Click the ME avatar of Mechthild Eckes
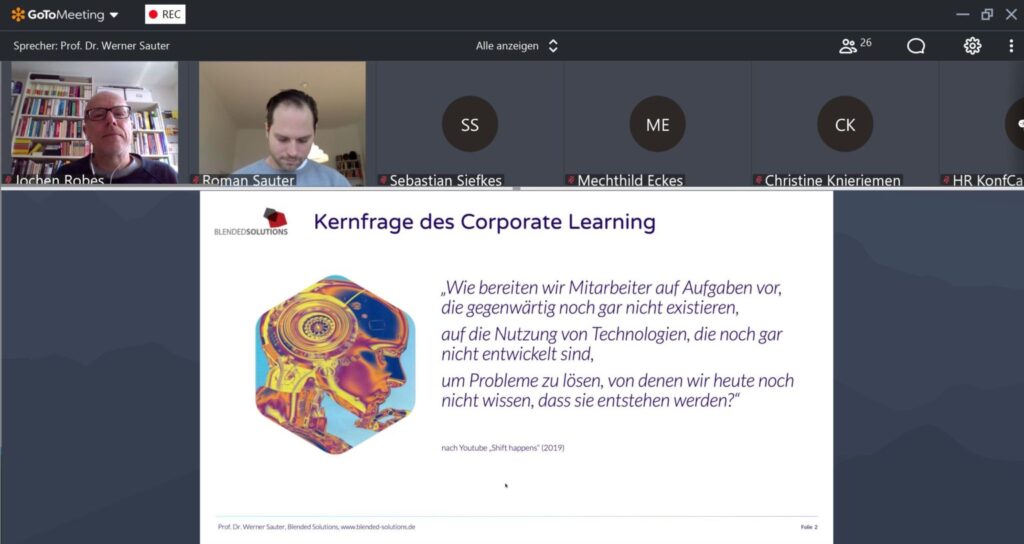Screen dimensions: 1024x544 point(658,124)
